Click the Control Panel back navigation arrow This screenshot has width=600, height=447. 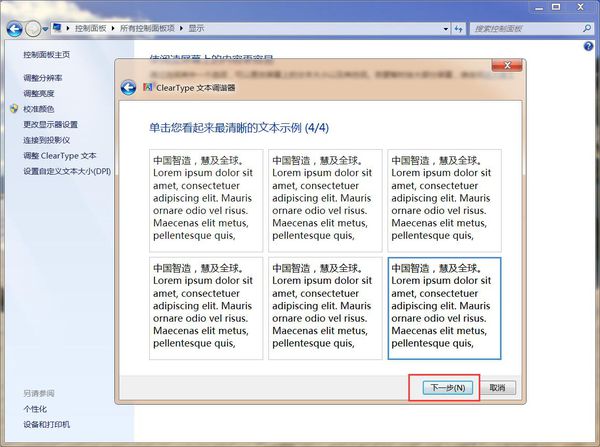point(14,28)
